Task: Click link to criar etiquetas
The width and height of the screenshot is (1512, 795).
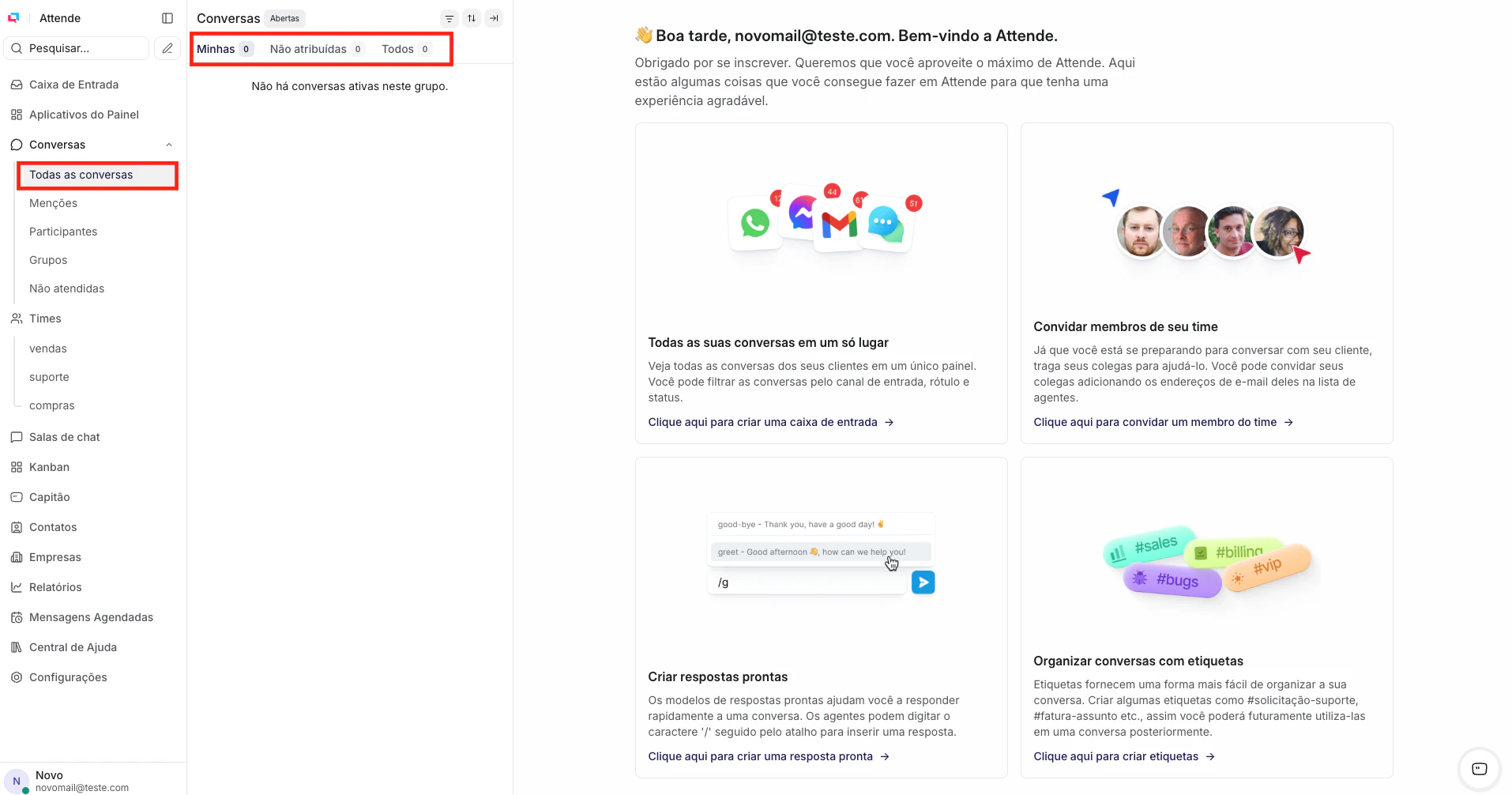Action: point(1124,756)
